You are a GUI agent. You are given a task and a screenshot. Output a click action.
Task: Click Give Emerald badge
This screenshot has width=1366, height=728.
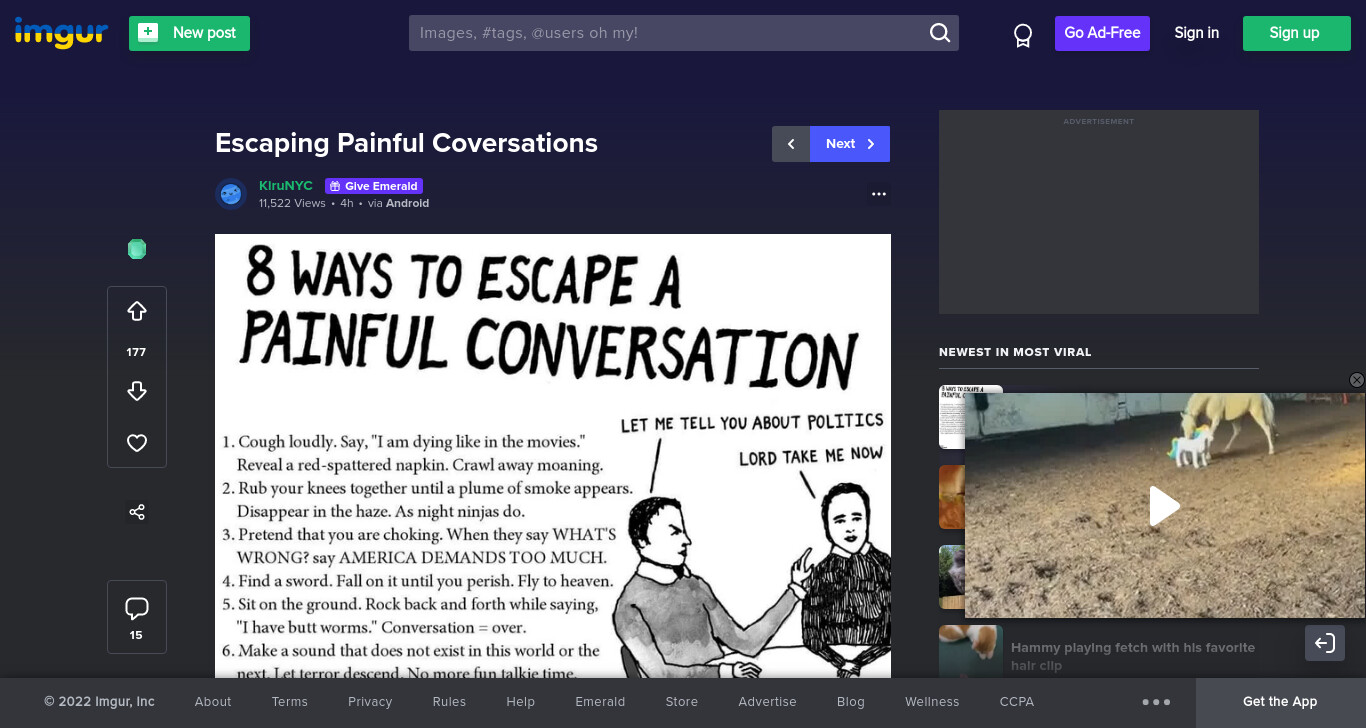tap(374, 186)
